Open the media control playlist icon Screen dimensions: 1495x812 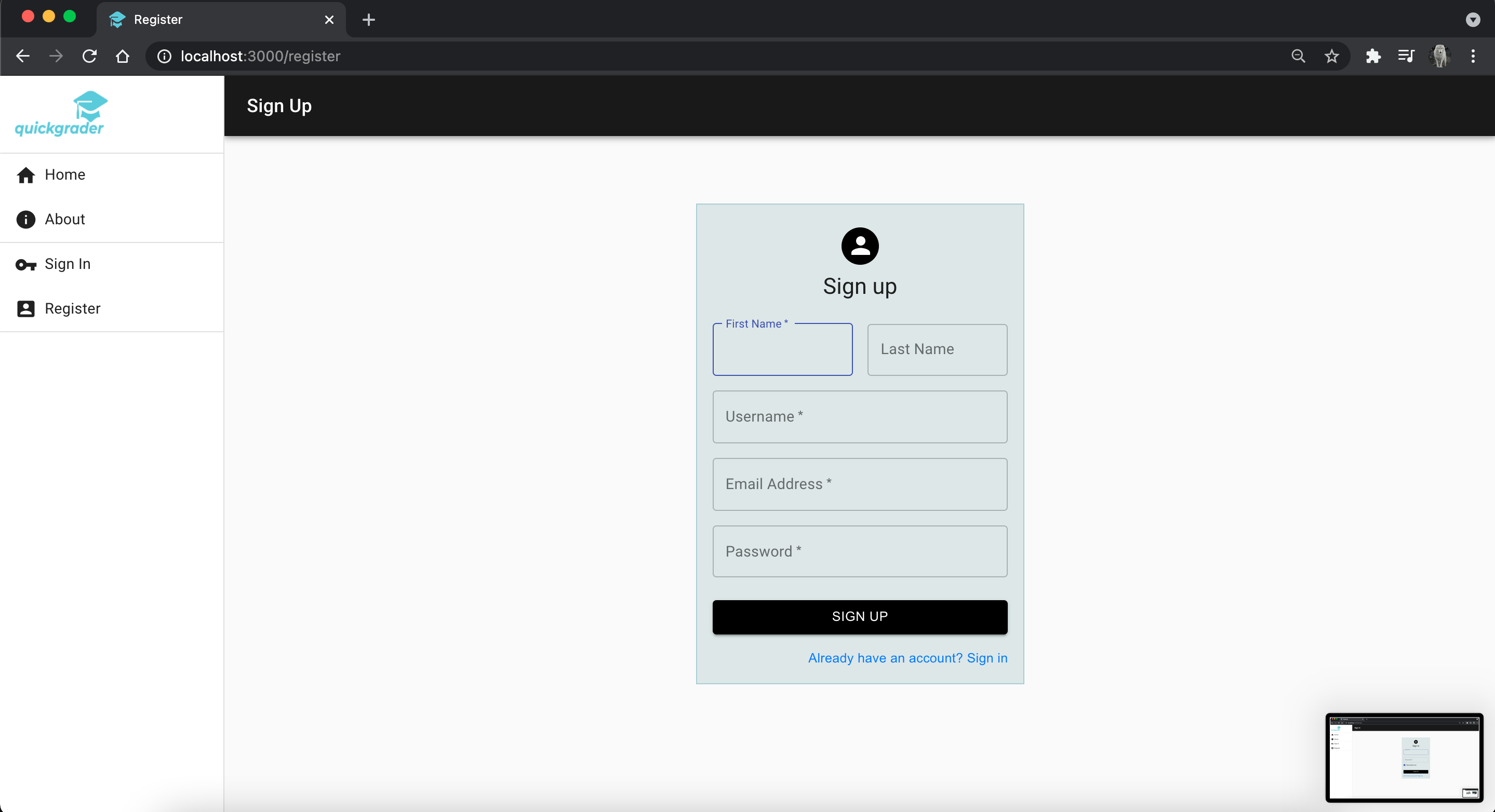pos(1406,56)
